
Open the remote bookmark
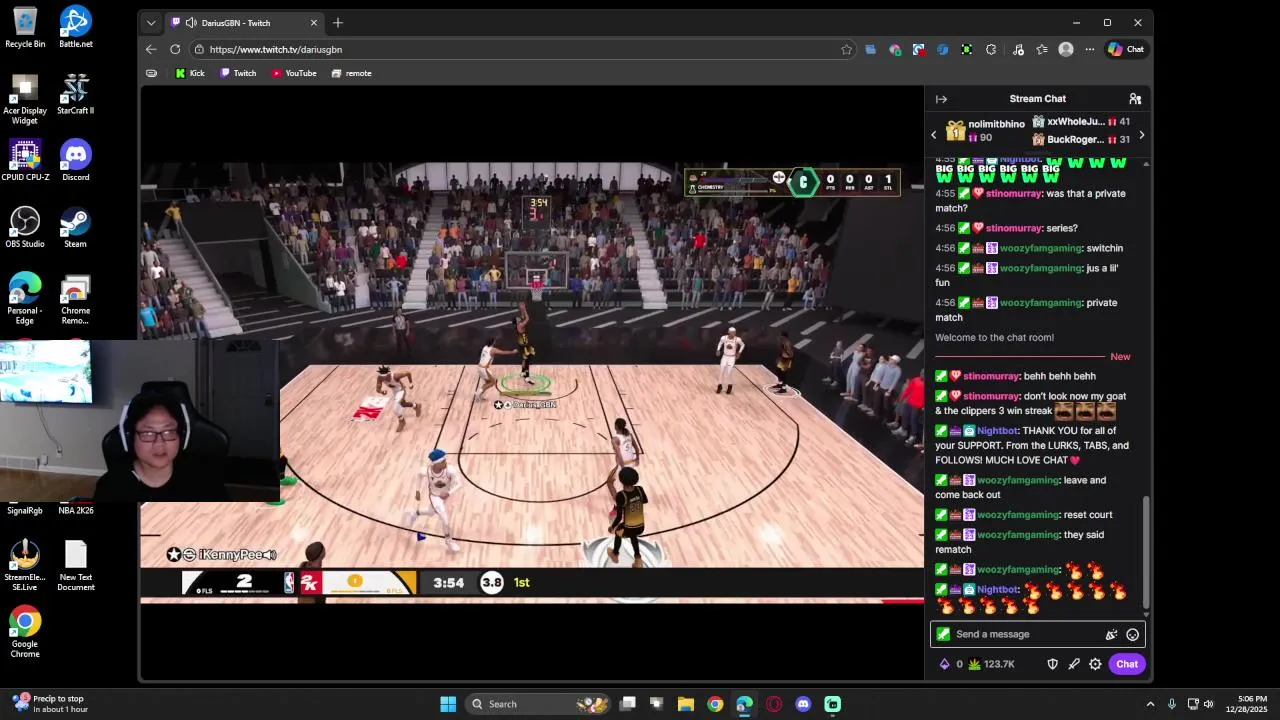(x=351, y=73)
